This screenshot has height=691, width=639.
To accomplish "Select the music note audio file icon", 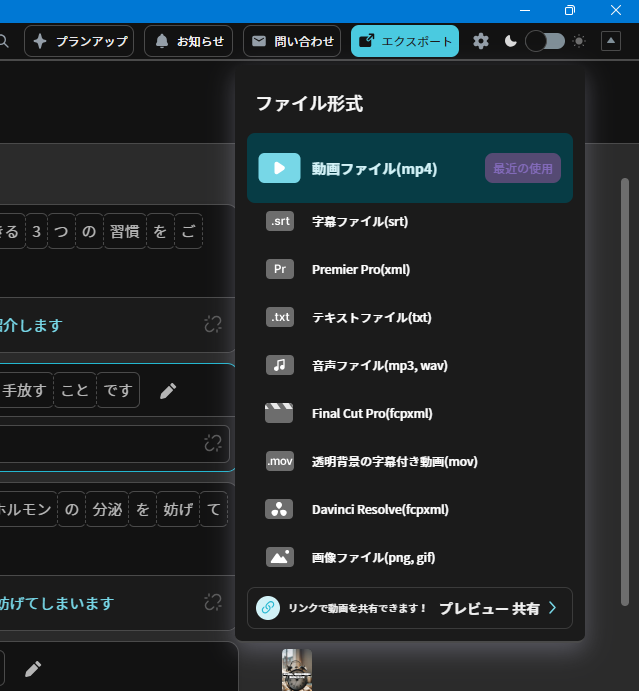I will click(x=280, y=365).
